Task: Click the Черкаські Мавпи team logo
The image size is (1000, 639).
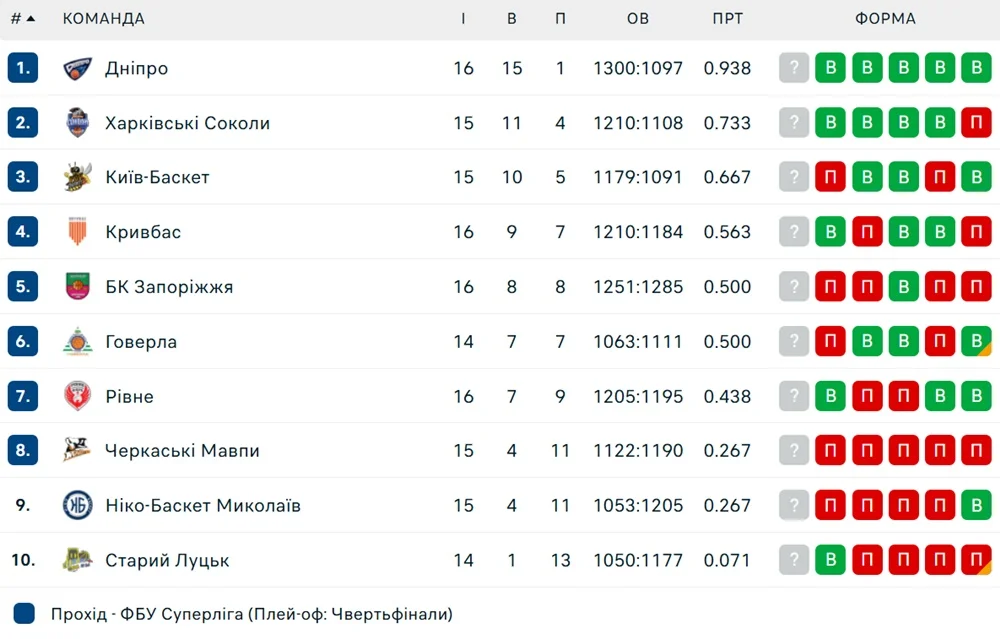Action: pos(78,451)
